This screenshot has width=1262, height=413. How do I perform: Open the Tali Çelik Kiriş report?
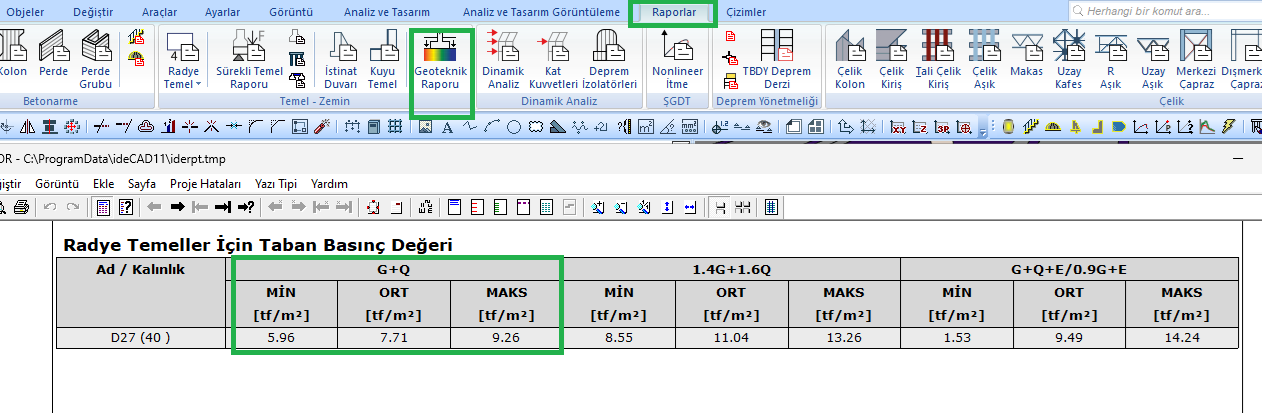[x=938, y=60]
